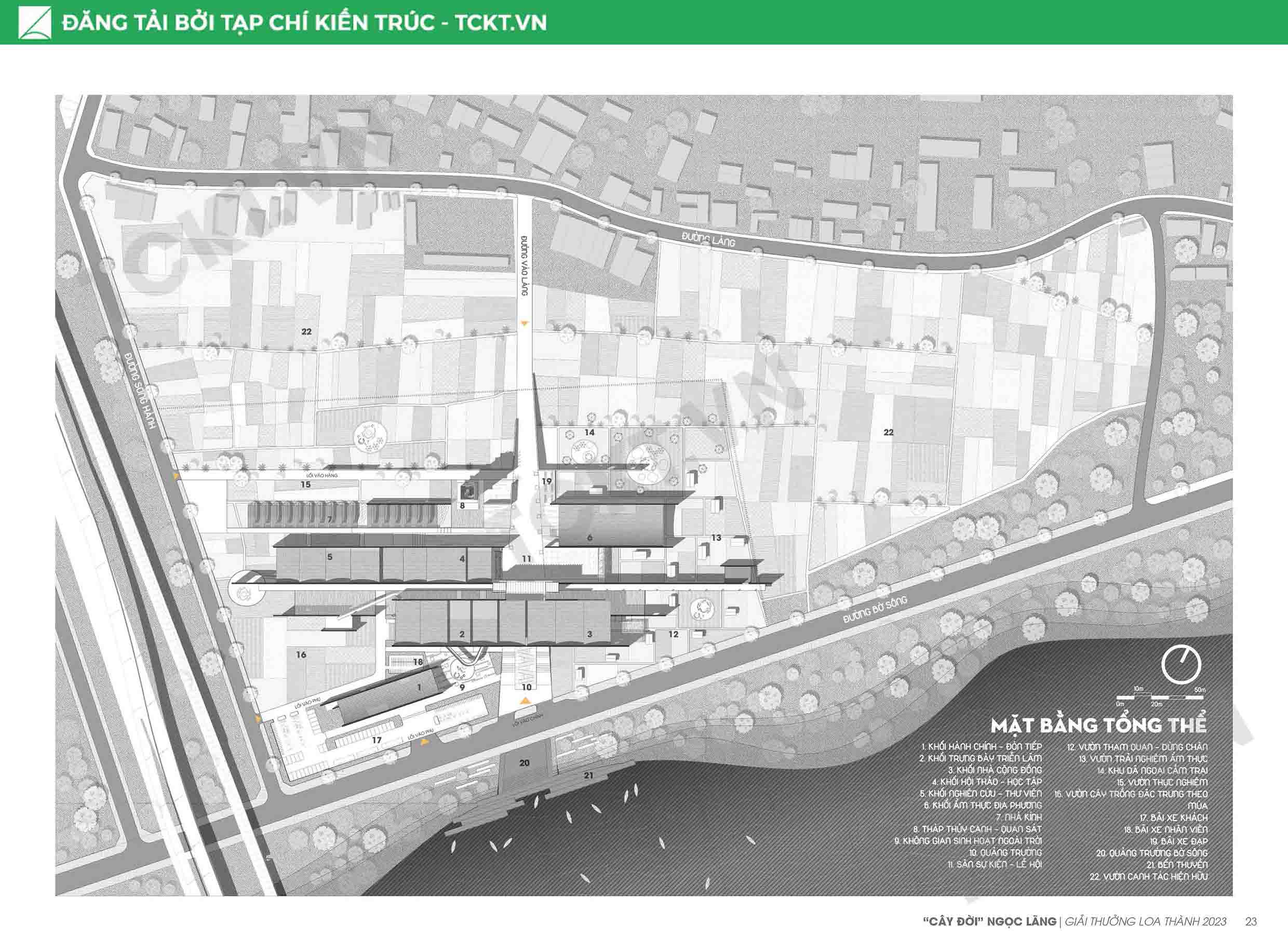
Task: Click the '50m' scale bar label
Action: click(x=1199, y=690)
